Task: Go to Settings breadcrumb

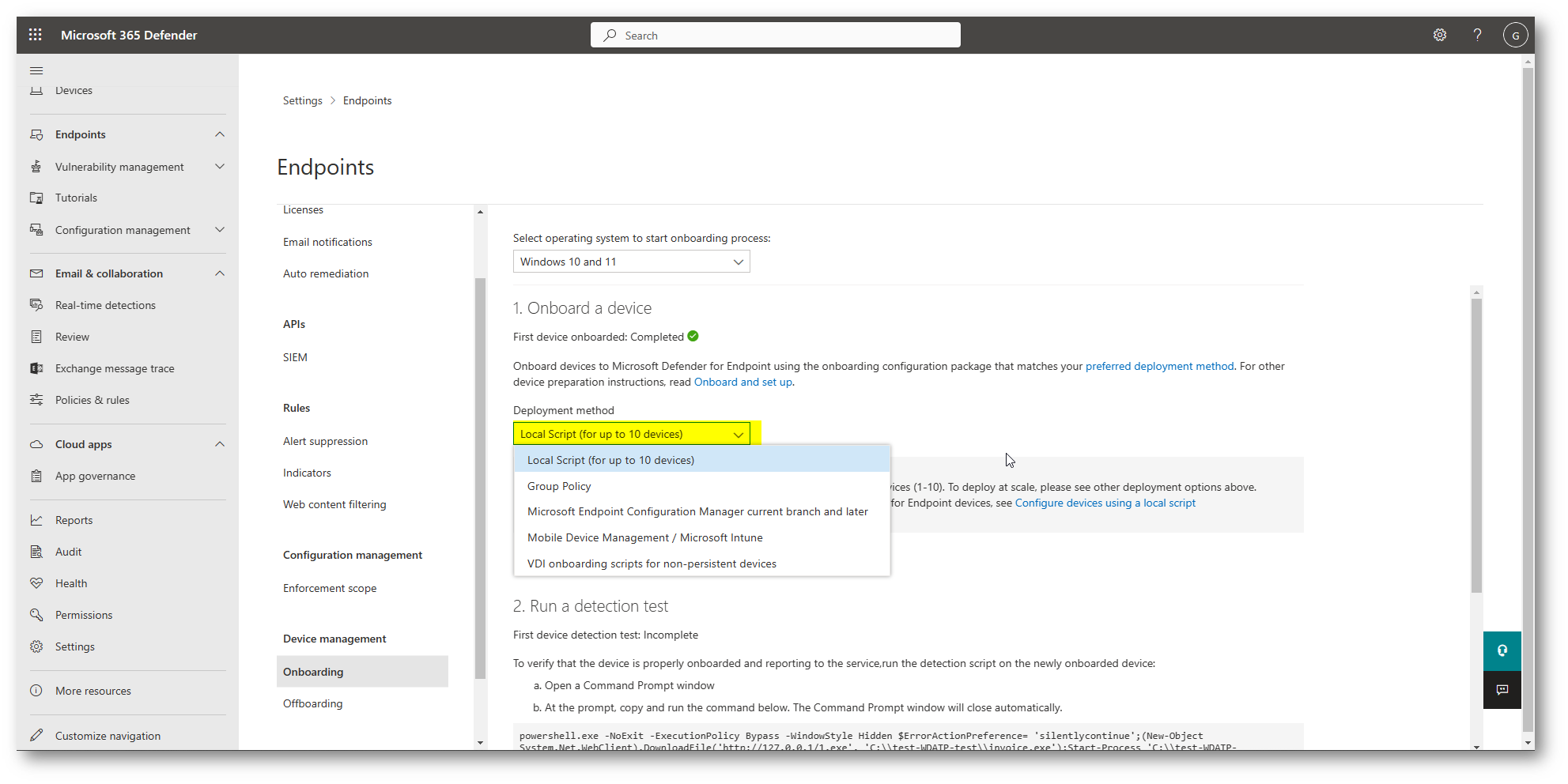Action: (302, 100)
